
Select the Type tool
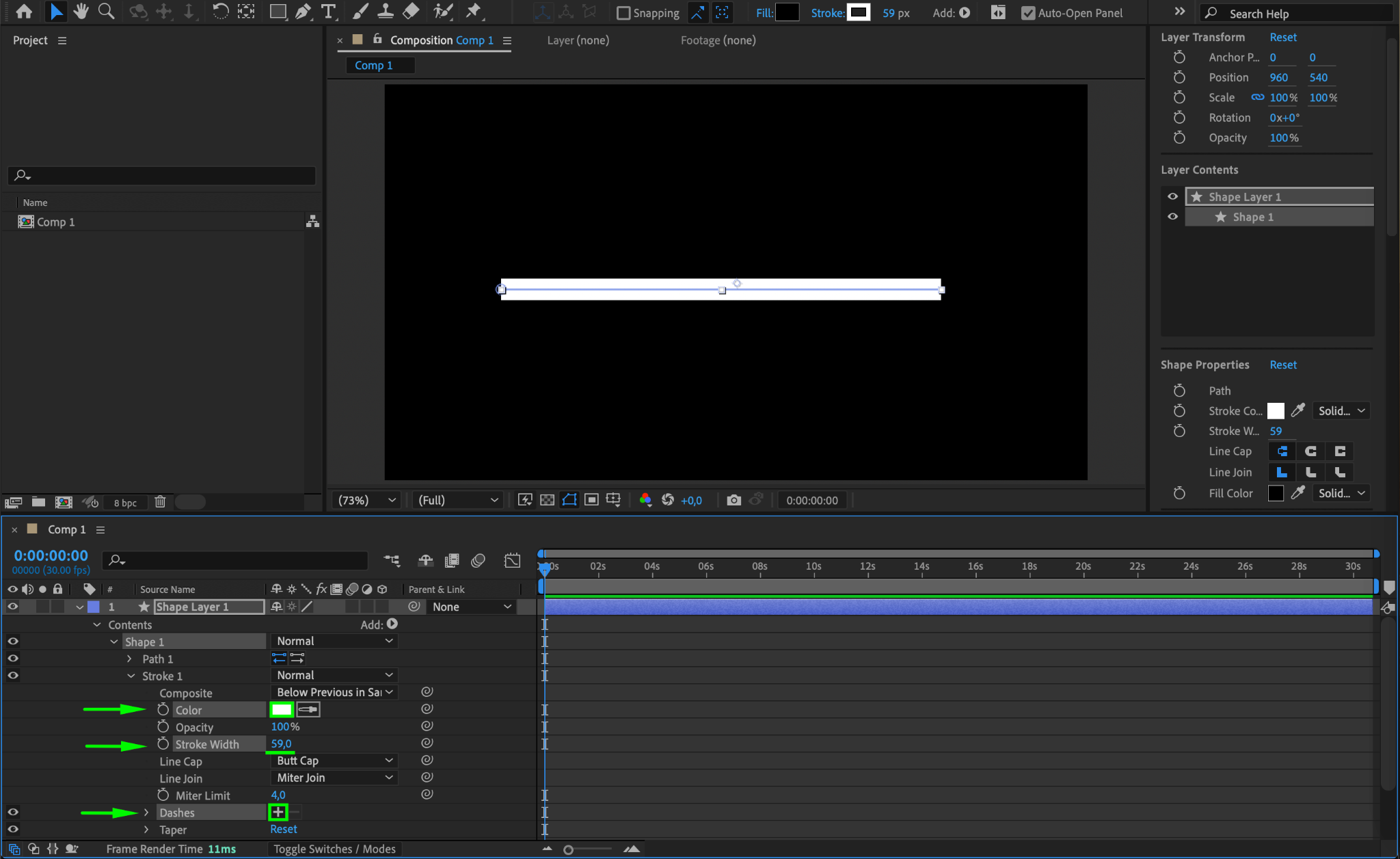click(329, 12)
